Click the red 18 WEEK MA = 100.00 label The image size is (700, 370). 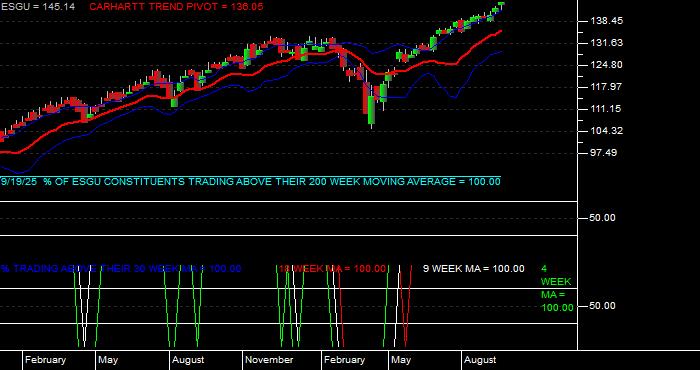tap(333, 269)
